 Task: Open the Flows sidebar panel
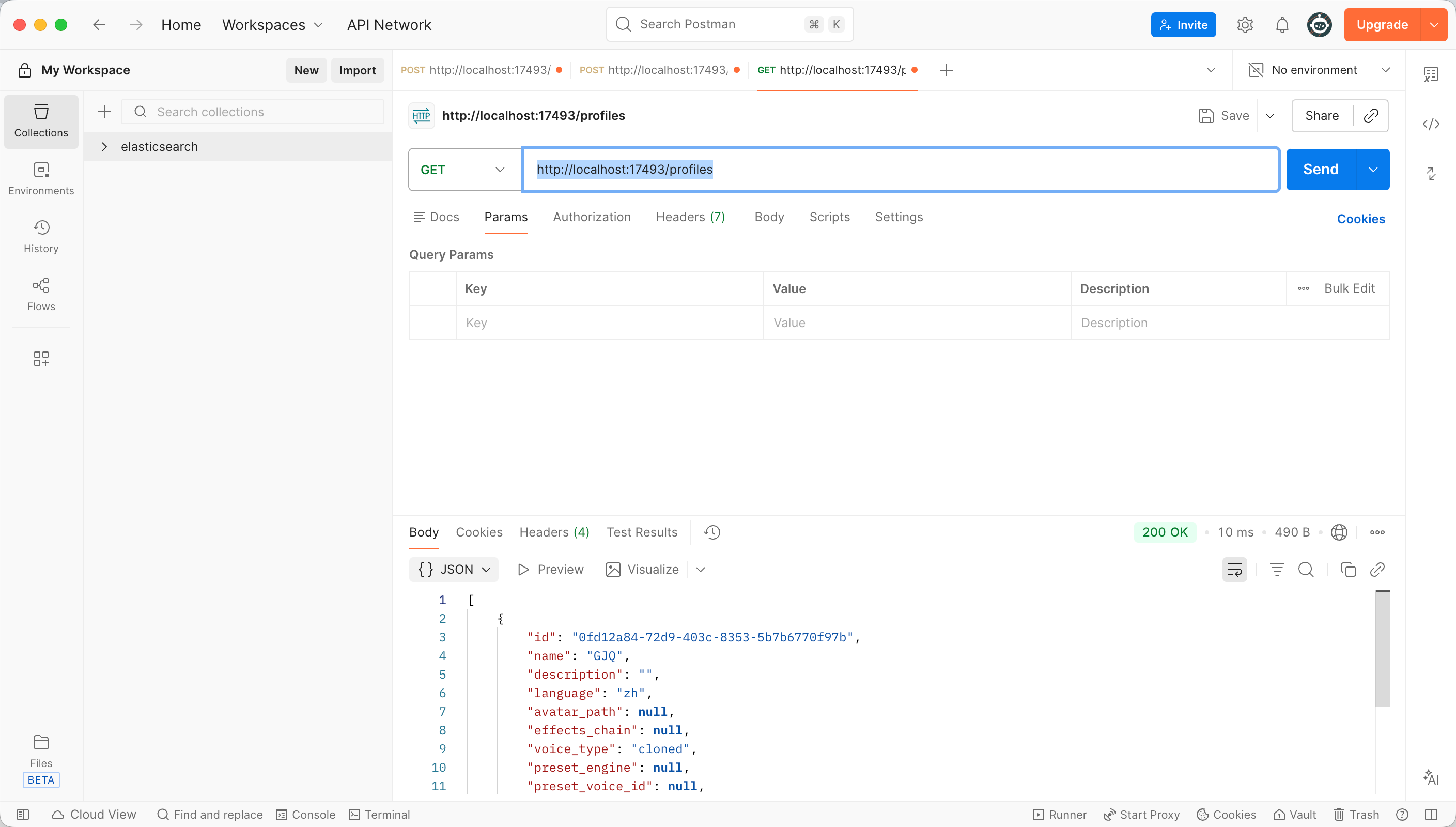(41, 294)
